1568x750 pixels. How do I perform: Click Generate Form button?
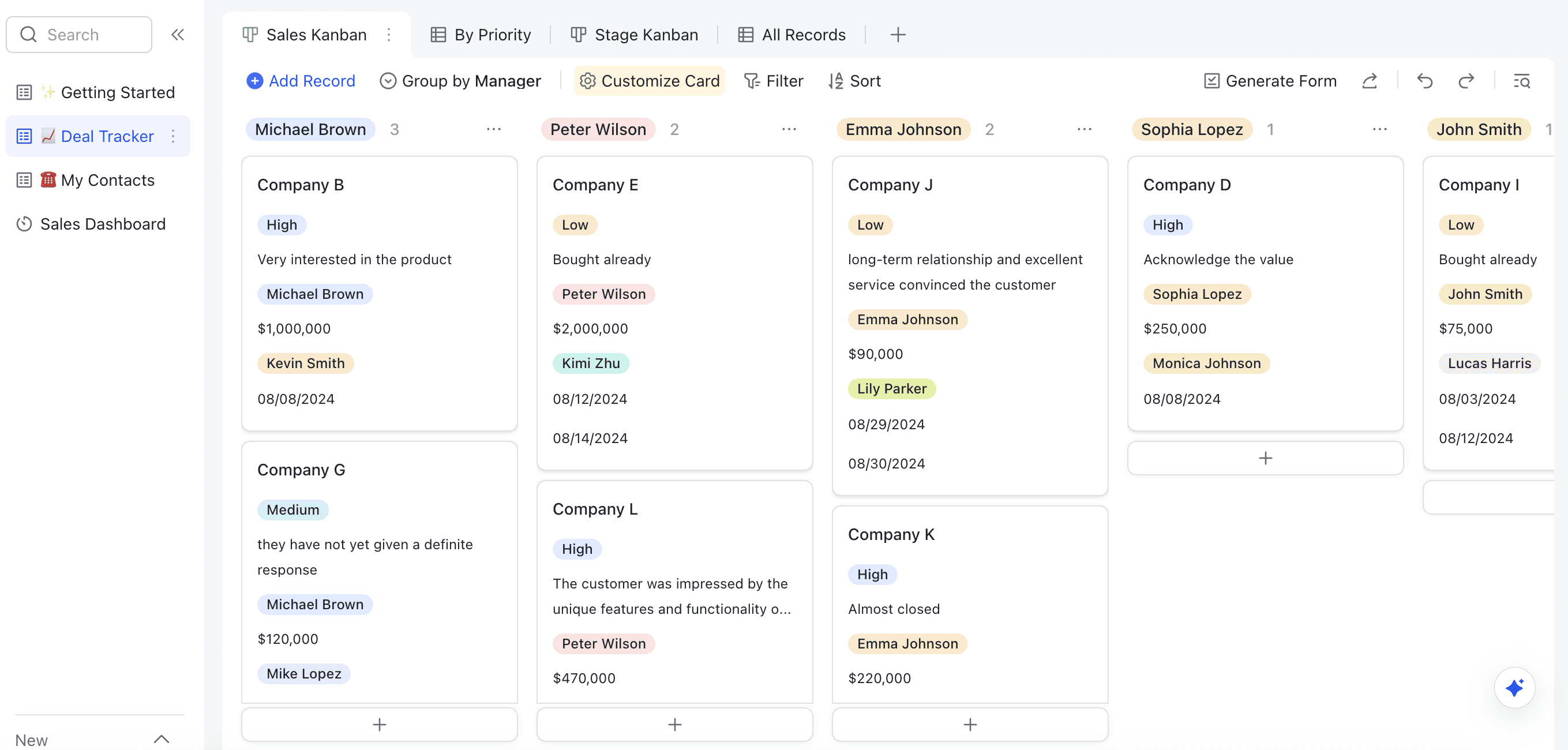(x=1270, y=81)
